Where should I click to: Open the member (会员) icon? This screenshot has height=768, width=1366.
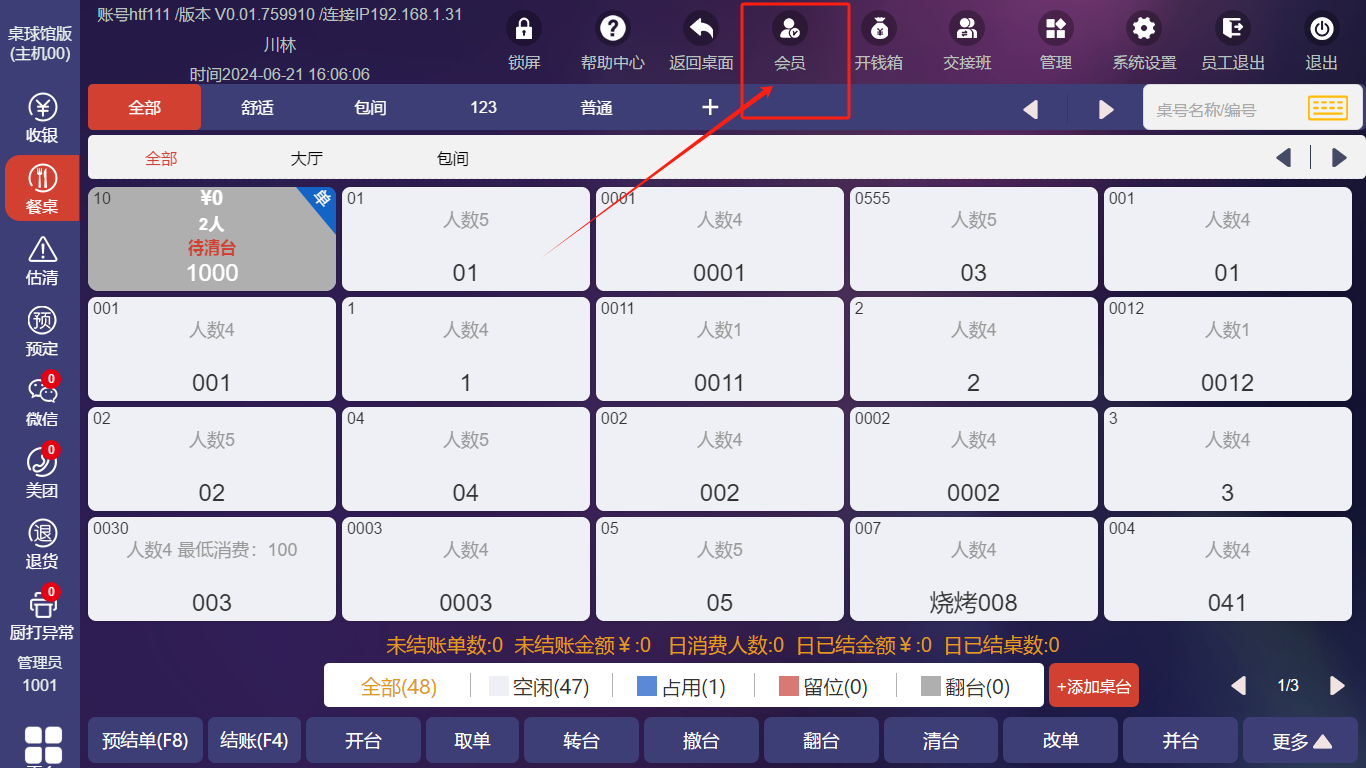[x=789, y=29]
